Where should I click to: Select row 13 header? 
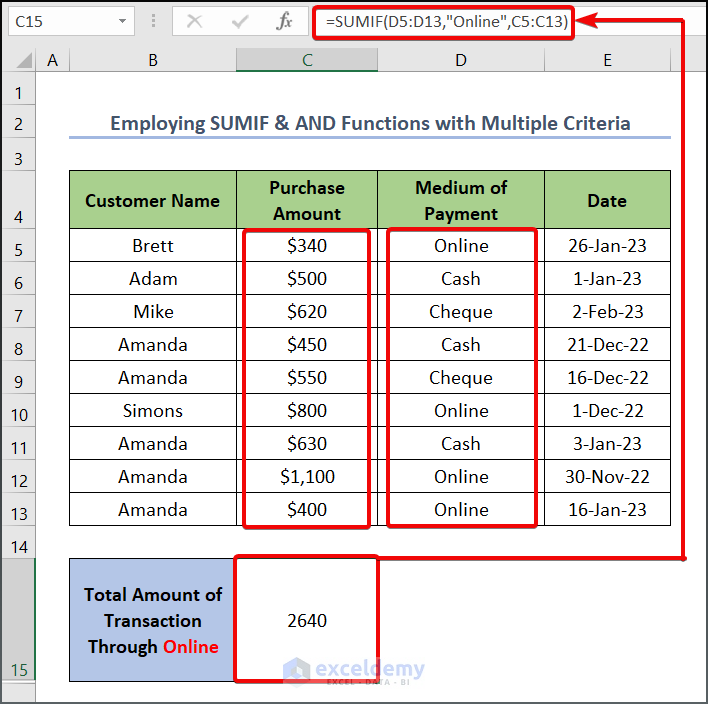[x=19, y=509]
